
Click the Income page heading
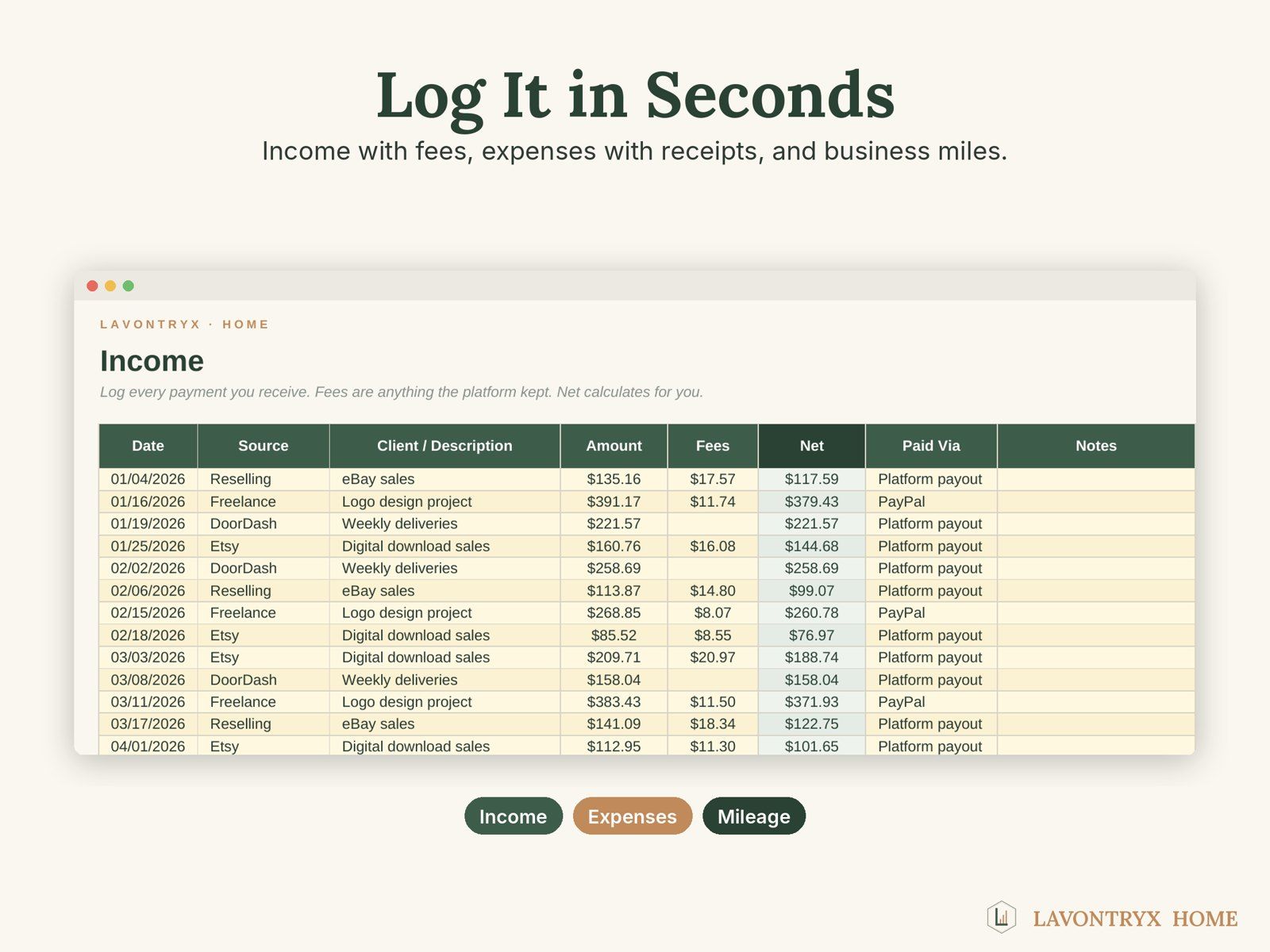152,361
